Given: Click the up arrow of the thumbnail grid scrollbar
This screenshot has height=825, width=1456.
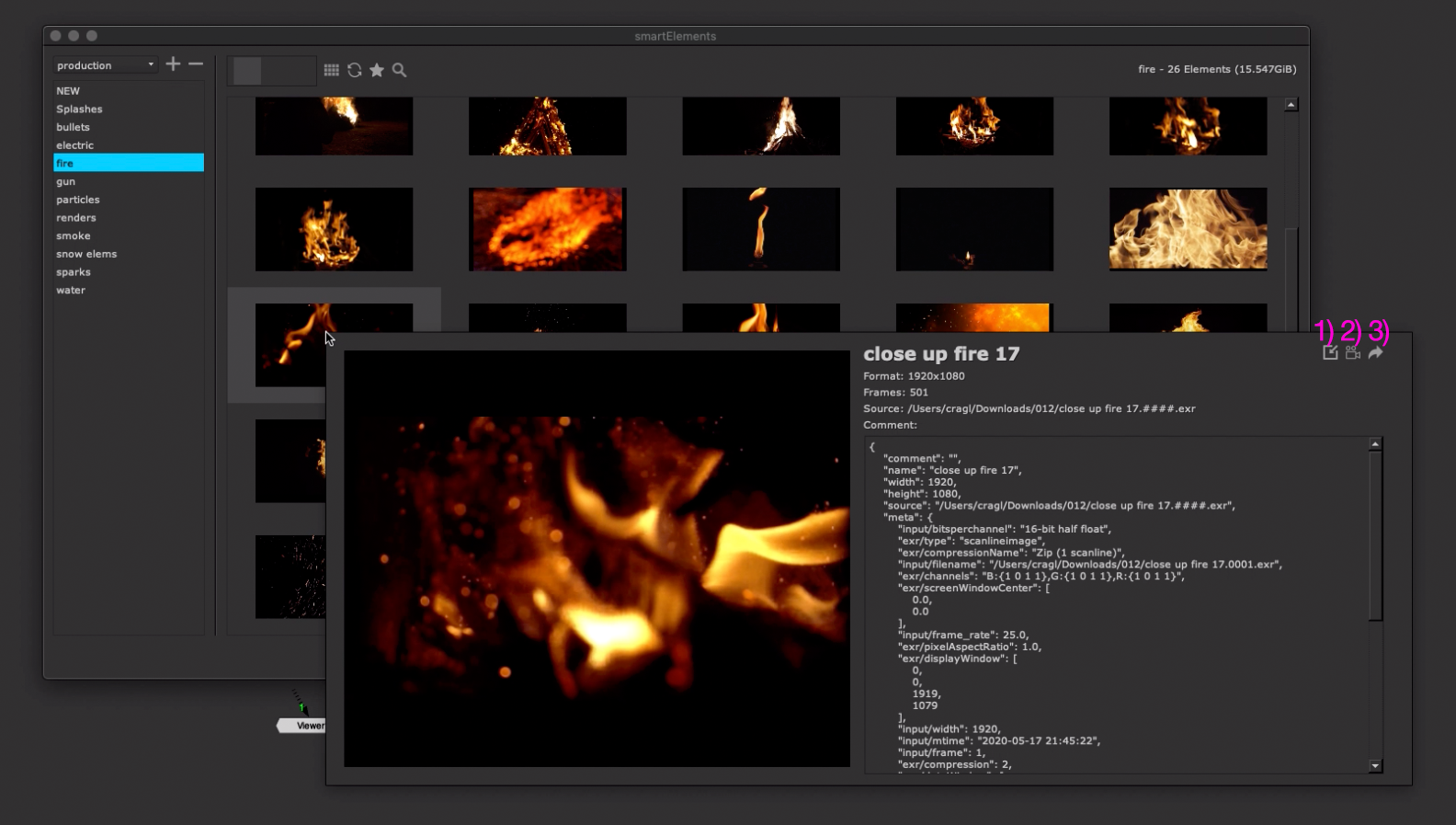Looking at the screenshot, I should click(x=1291, y=105).
